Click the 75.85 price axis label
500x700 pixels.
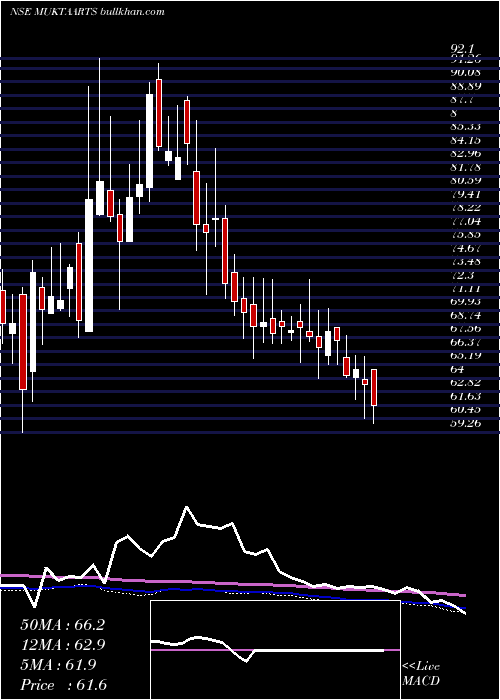[465, 234]
